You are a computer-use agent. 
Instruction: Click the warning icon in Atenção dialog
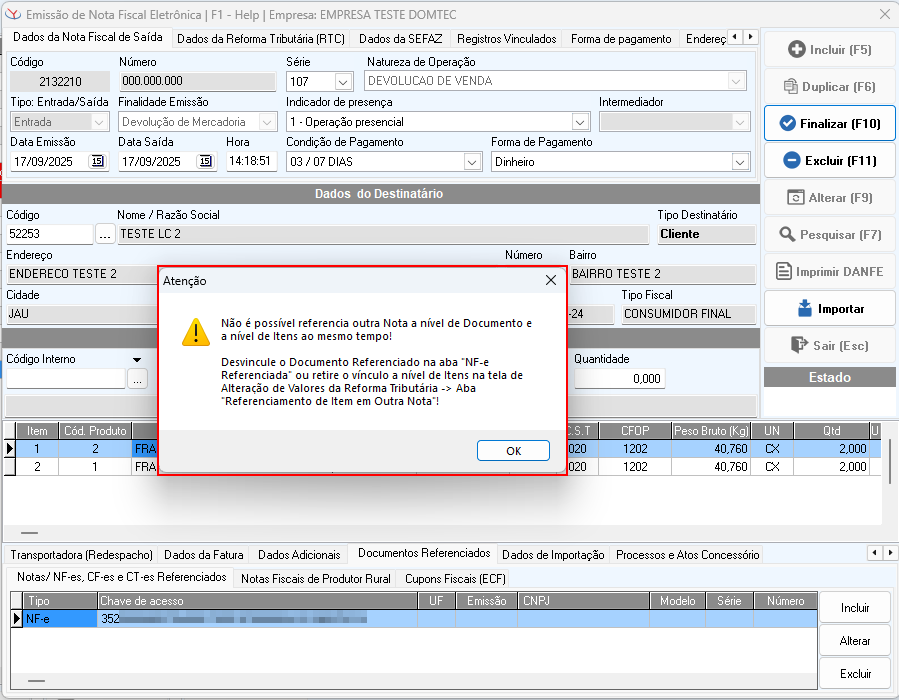(195, 332)
